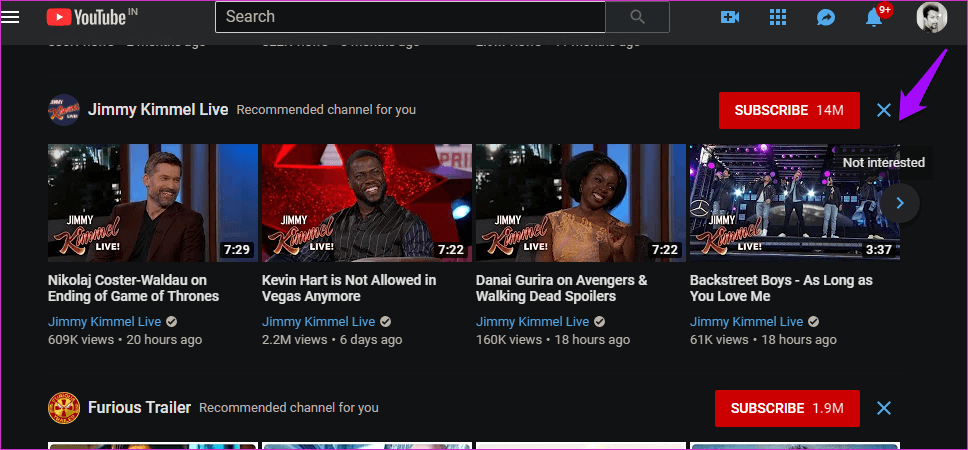968x450 pixels.
Task: Open the notifications bell
Action: click(x=874, y=17)
